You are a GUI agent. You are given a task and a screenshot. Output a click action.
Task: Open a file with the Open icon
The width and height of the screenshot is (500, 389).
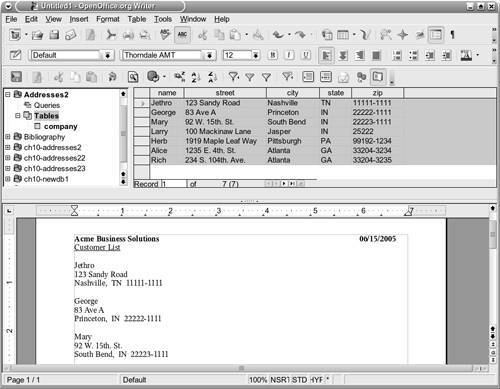point(37,35)
